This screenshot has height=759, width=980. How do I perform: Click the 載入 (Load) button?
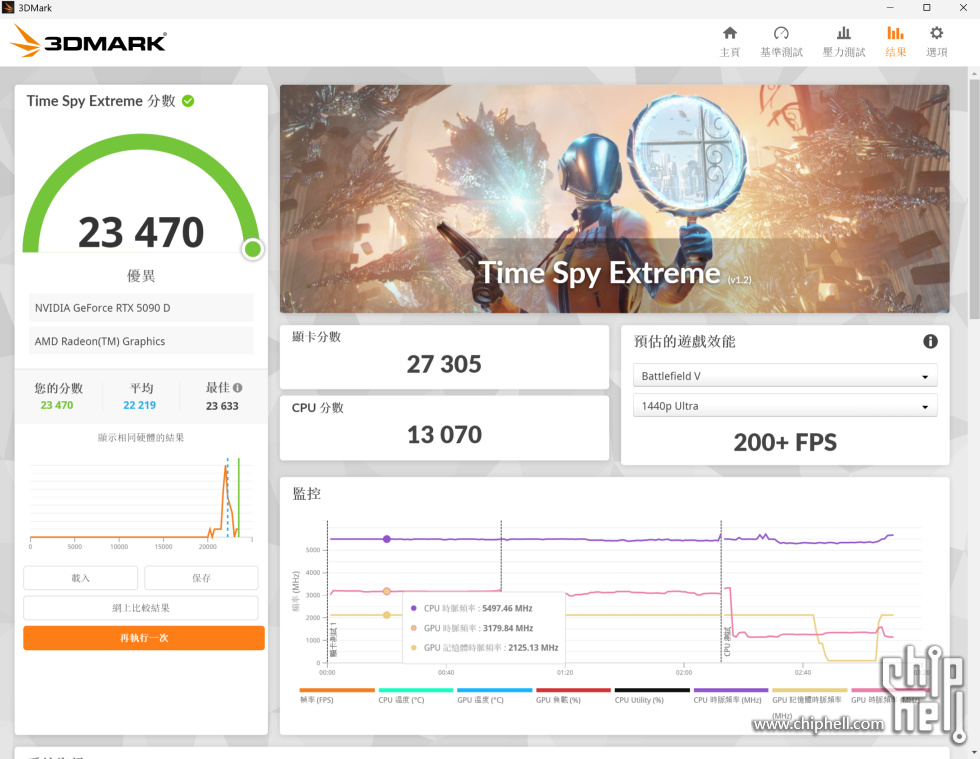click(81, 578)
